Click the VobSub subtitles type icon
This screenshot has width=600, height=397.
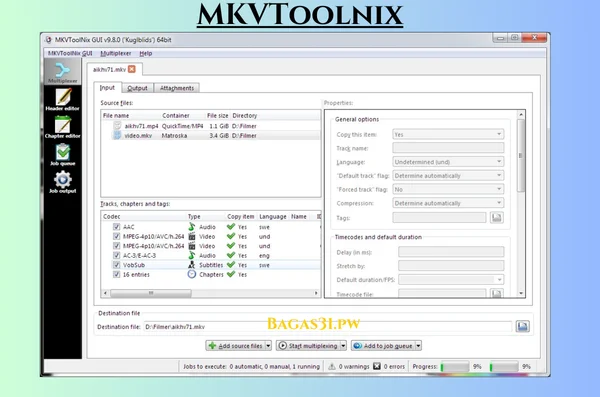192,265
